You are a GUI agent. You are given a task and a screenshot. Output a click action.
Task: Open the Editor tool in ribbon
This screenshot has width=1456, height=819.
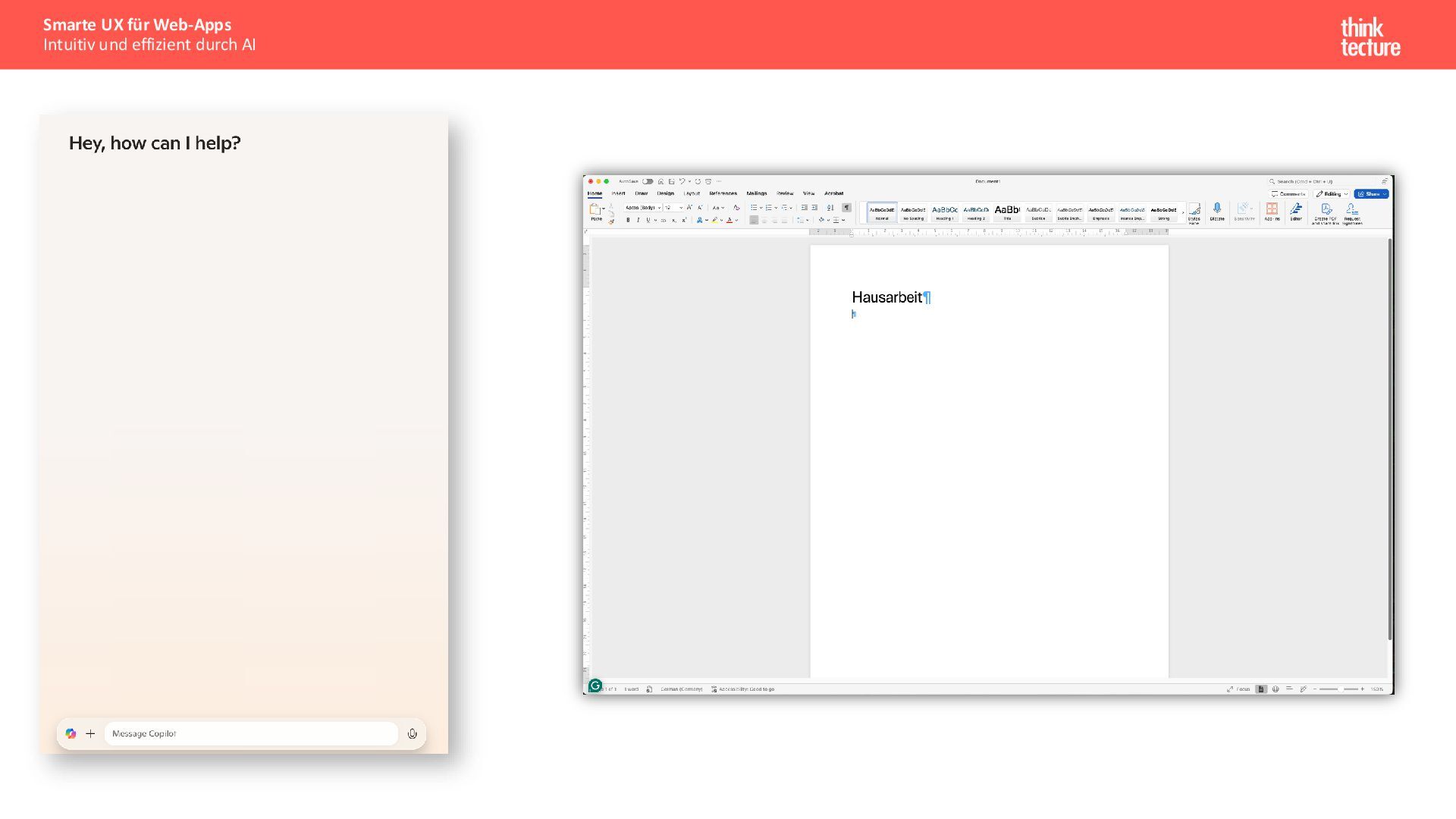coord(1296,209)
